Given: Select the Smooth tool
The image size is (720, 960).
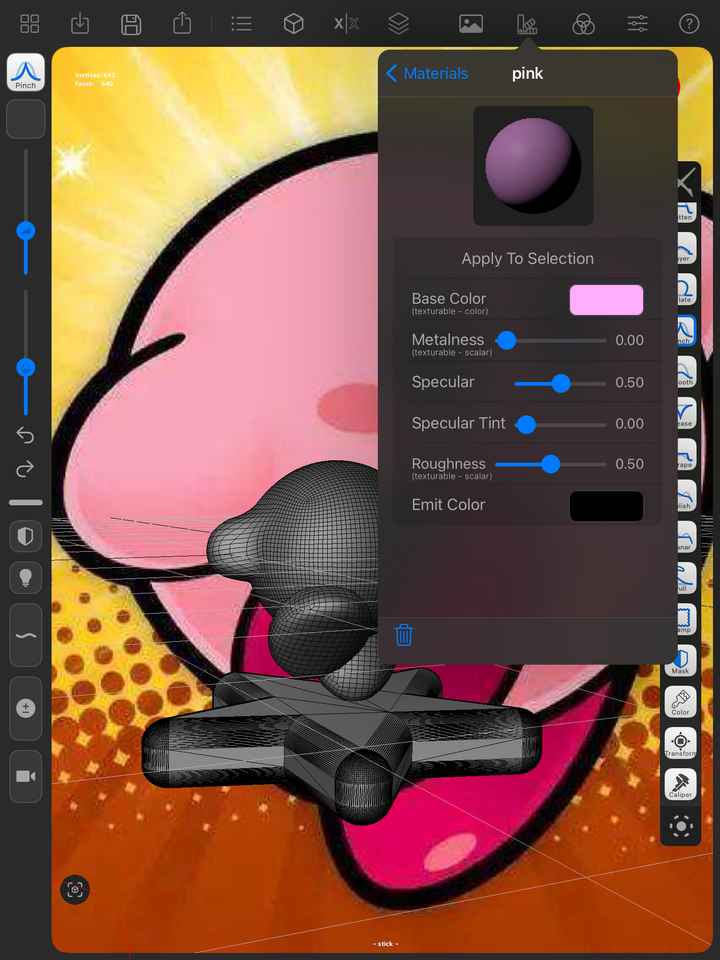Looking at the screenshot, I should tap(686, 372).
